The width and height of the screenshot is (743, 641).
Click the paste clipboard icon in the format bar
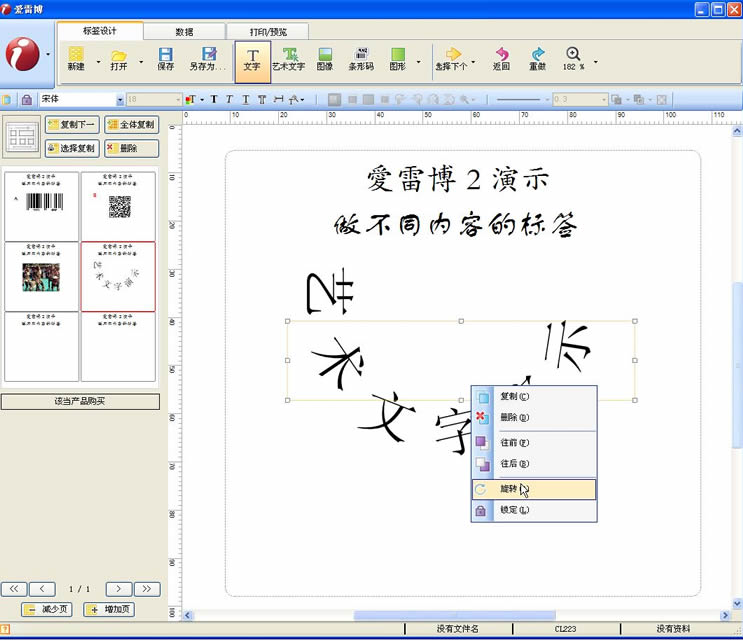pyautogui.click(x=7, y=99)
